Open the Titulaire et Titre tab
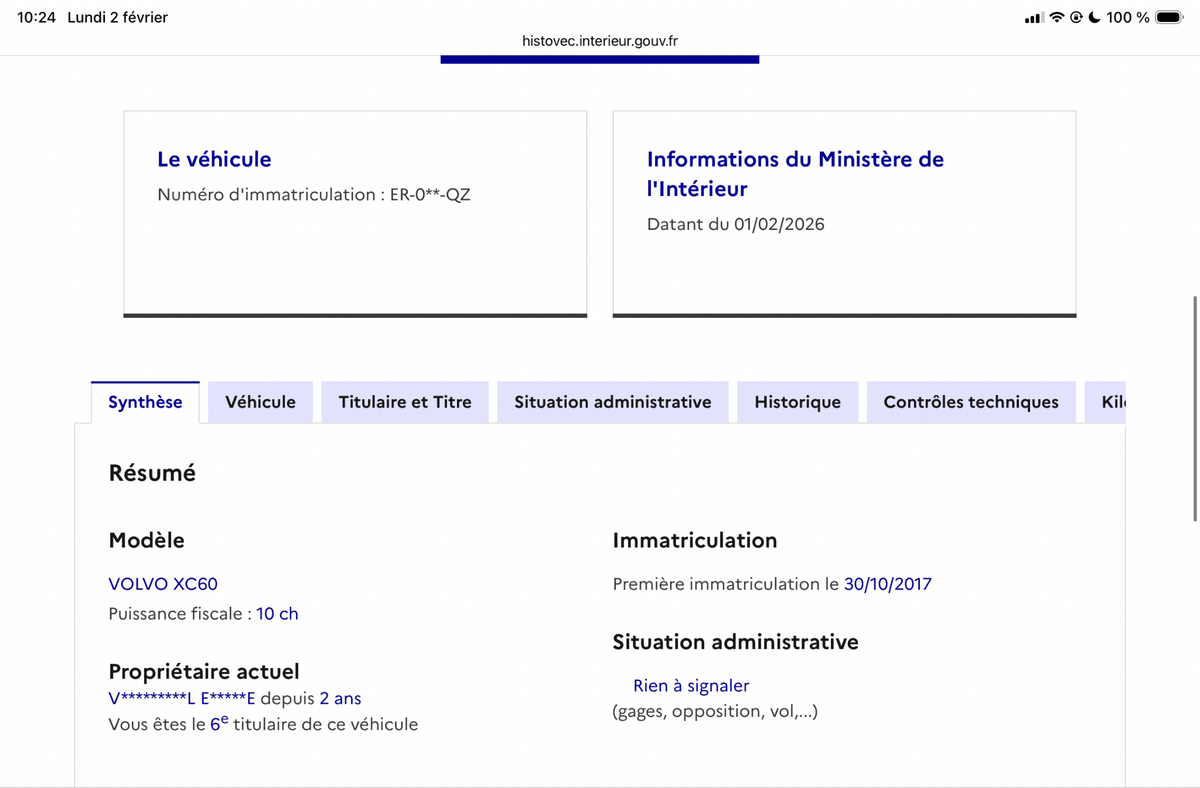Screen dimensions: 1200x788 click(x=405, y=402)
